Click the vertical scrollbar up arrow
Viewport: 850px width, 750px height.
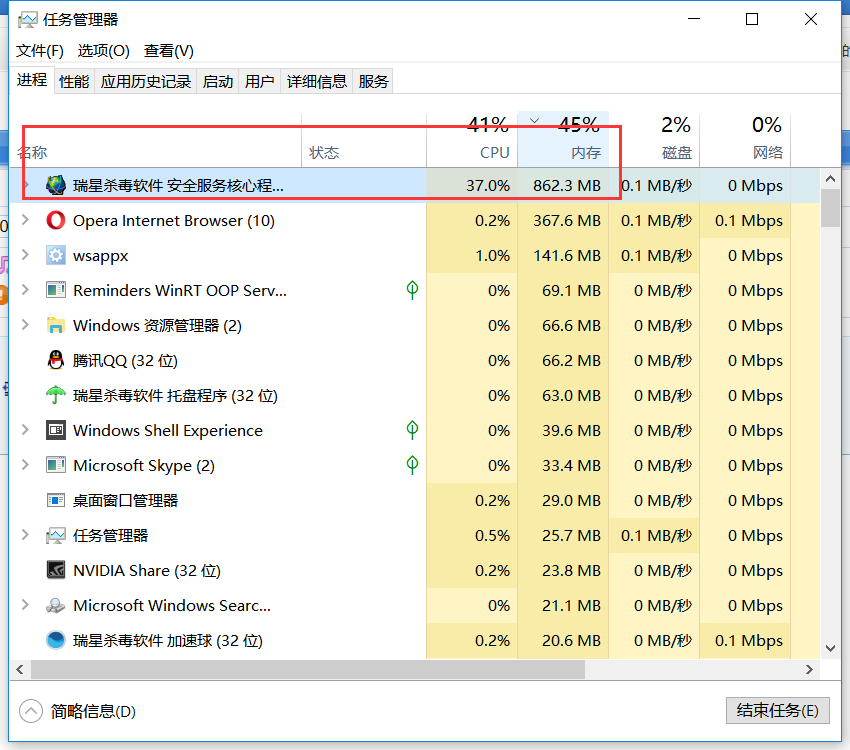tap(830, 178)
